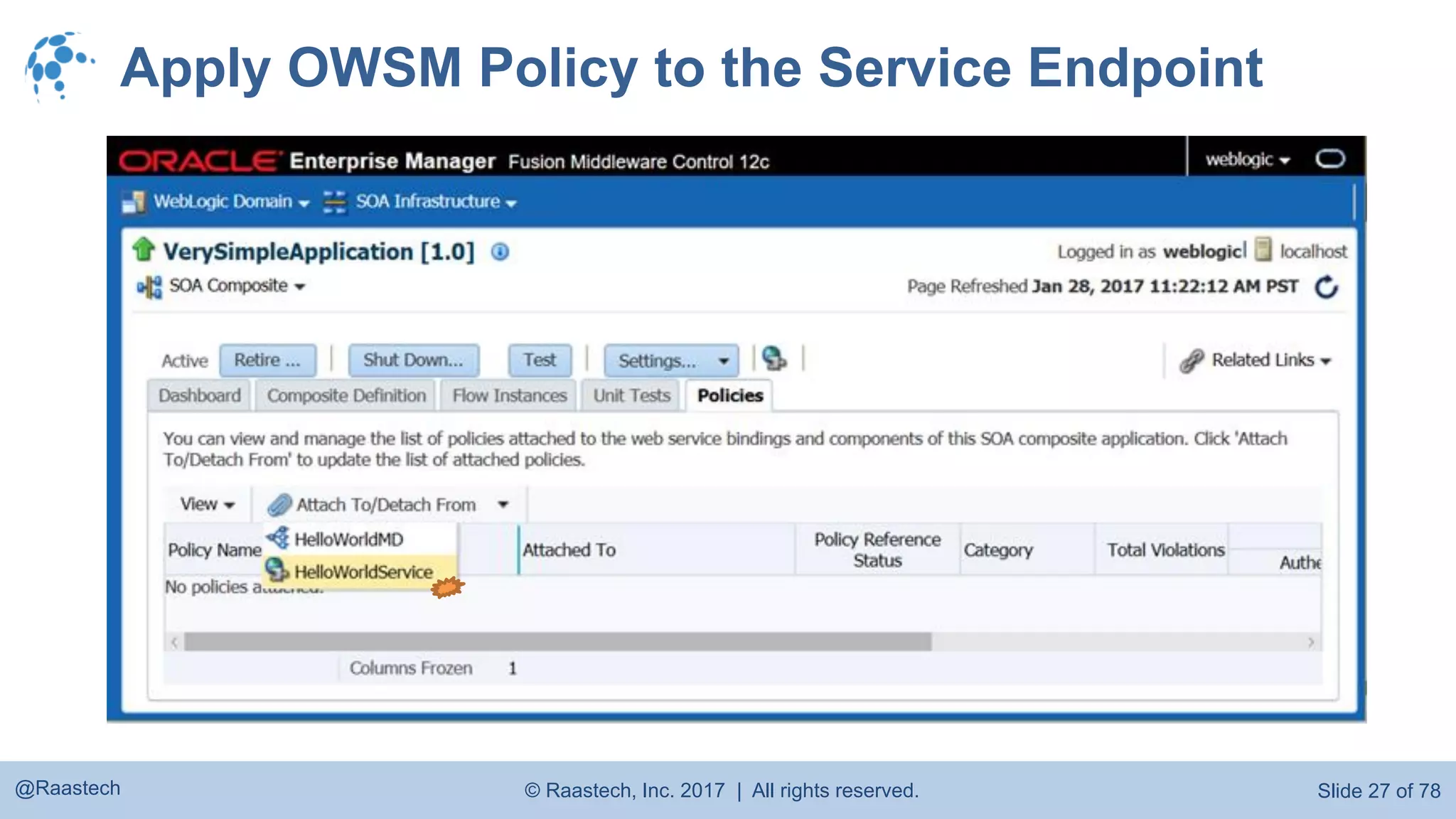Click the SOA Composite icon
The image size is (1456, 819).
pyautogui.click(x=149, y=287)
